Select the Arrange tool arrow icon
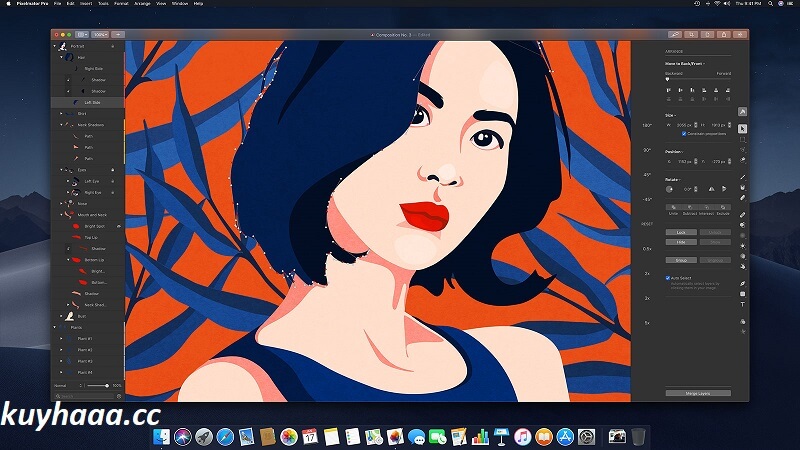800x450 pixels. (742, 129)
